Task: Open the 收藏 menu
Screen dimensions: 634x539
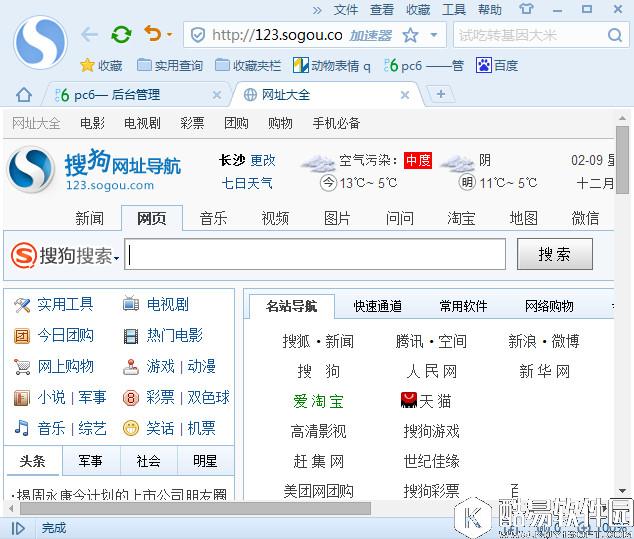Action: pos(418,9)
